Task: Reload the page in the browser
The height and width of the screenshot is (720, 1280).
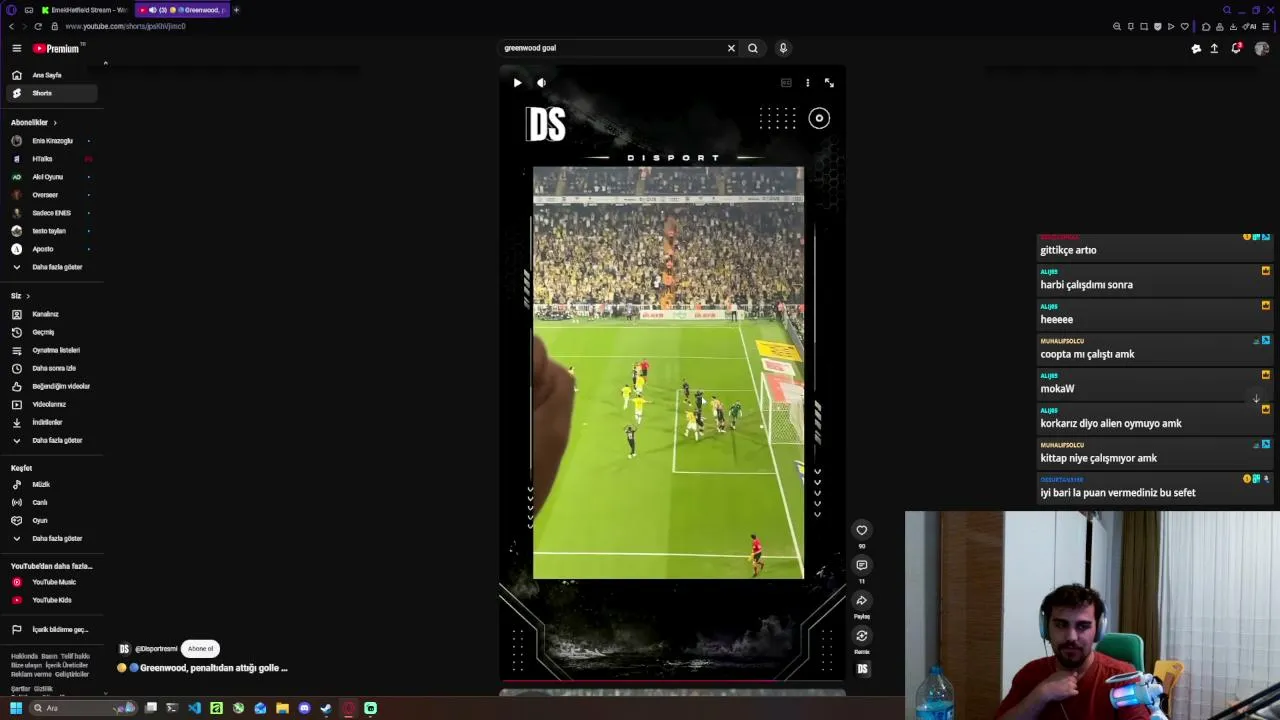Action: (x=38, y=26)
